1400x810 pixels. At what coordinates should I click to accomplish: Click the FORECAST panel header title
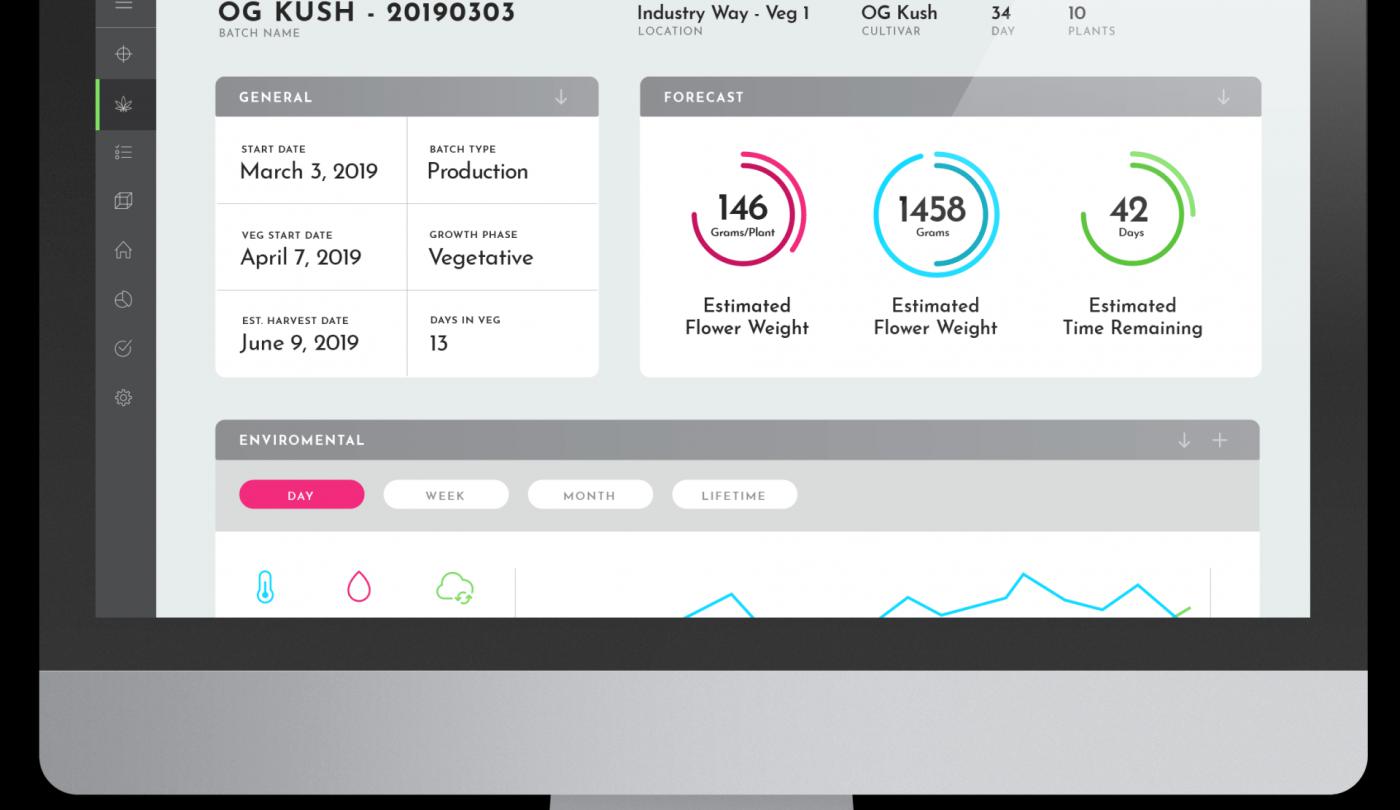tap(703, 97)
